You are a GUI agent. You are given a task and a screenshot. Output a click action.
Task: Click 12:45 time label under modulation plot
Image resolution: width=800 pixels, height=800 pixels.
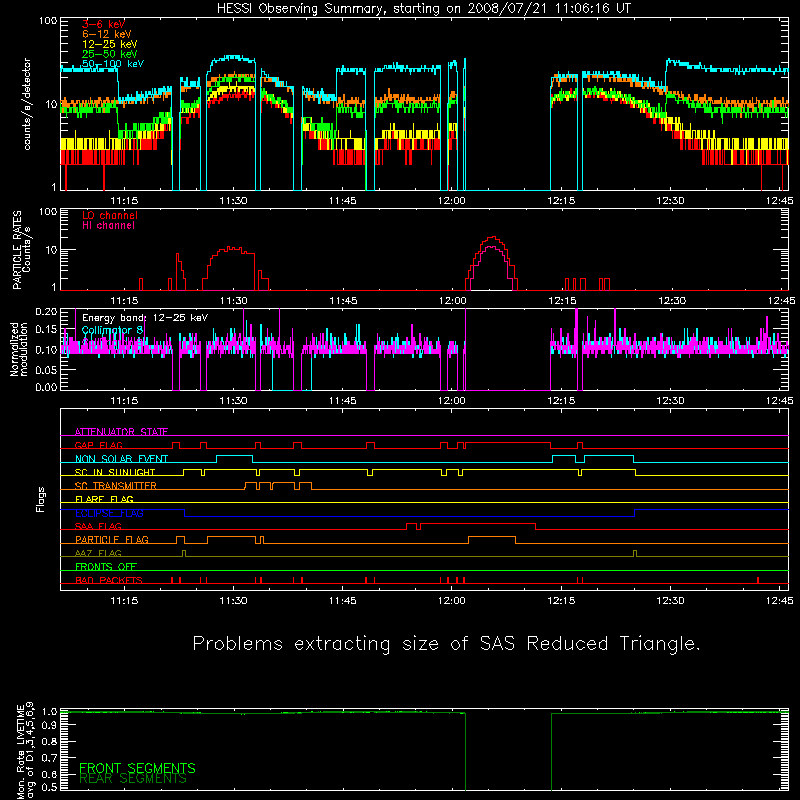pos(780,401)
